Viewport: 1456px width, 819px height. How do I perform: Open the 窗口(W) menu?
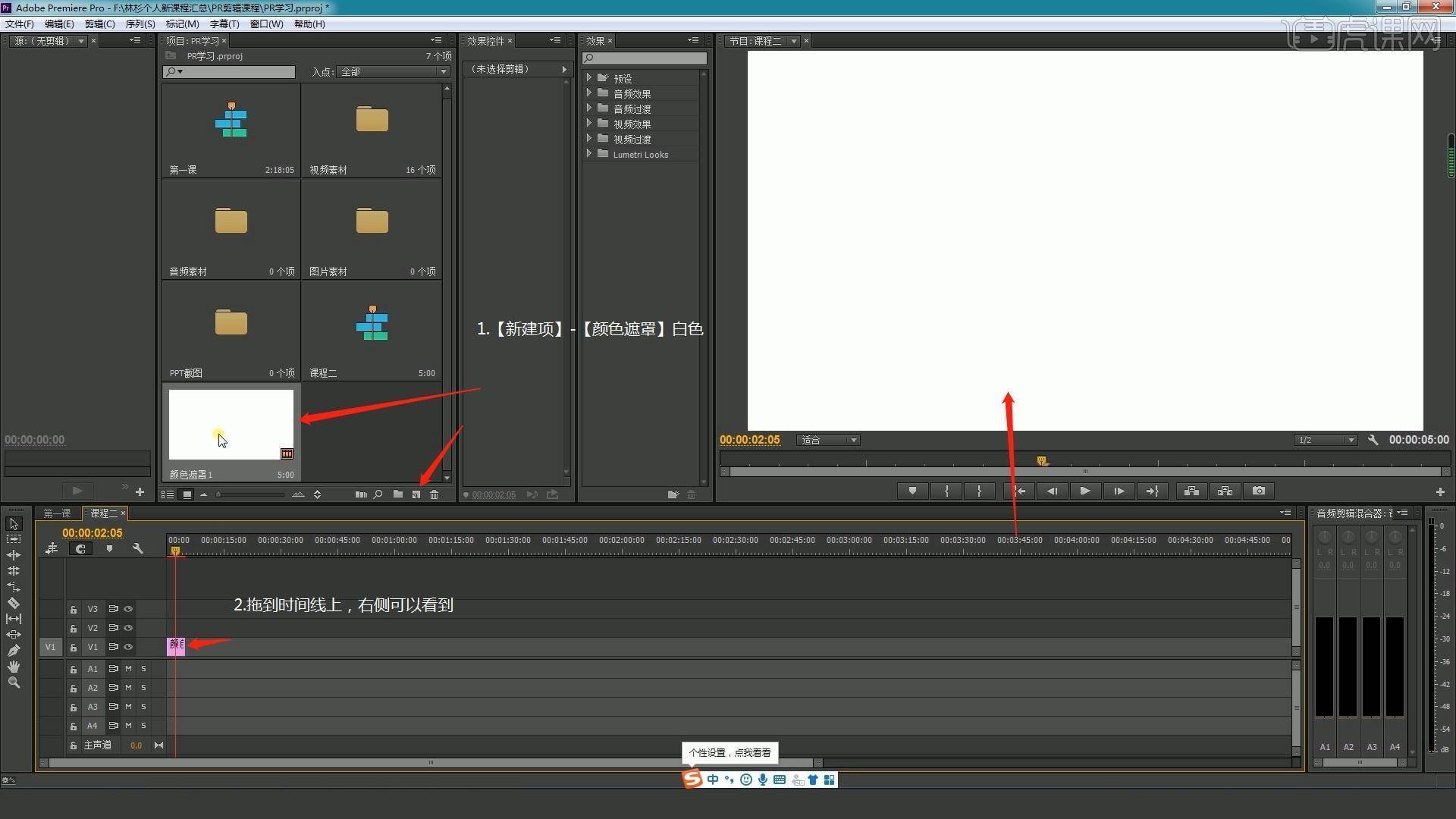click(x=266, y=24)
